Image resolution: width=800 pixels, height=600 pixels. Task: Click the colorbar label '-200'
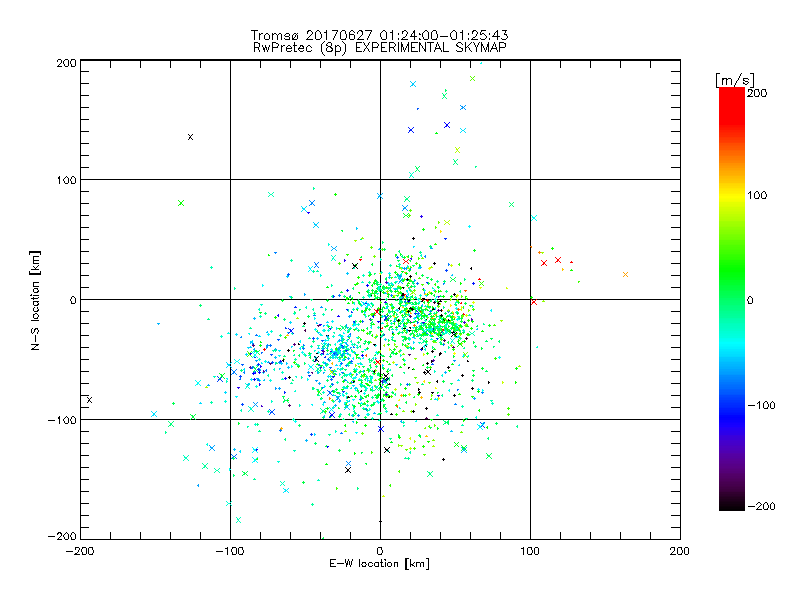pyautogui.click(x=761, y=506)
